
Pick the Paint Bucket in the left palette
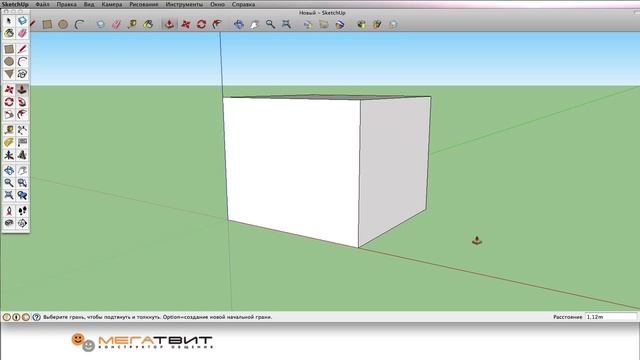click(x=9, y=33)
